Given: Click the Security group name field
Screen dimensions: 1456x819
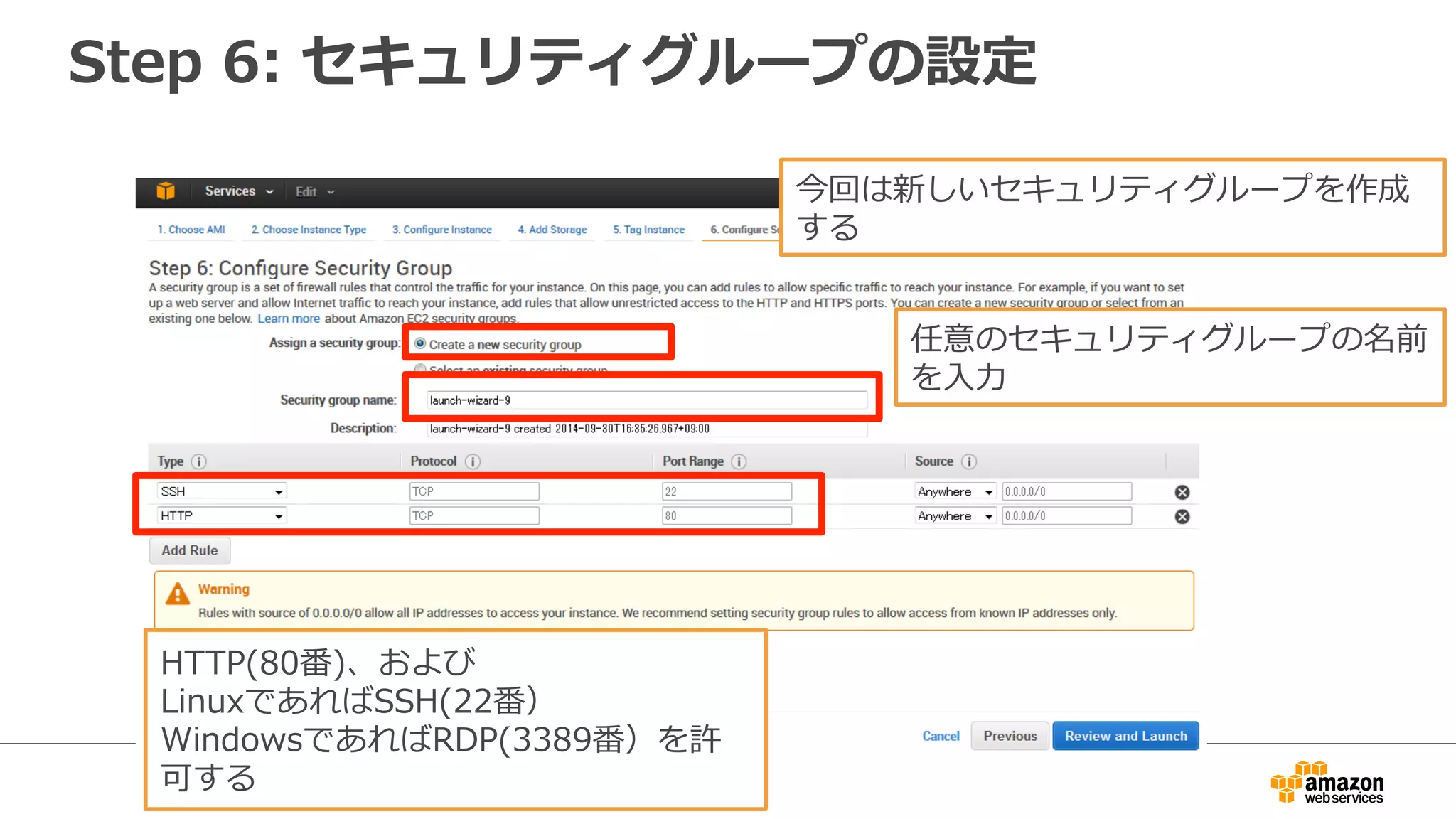Looking at the screenshot, I should [647, 400].
